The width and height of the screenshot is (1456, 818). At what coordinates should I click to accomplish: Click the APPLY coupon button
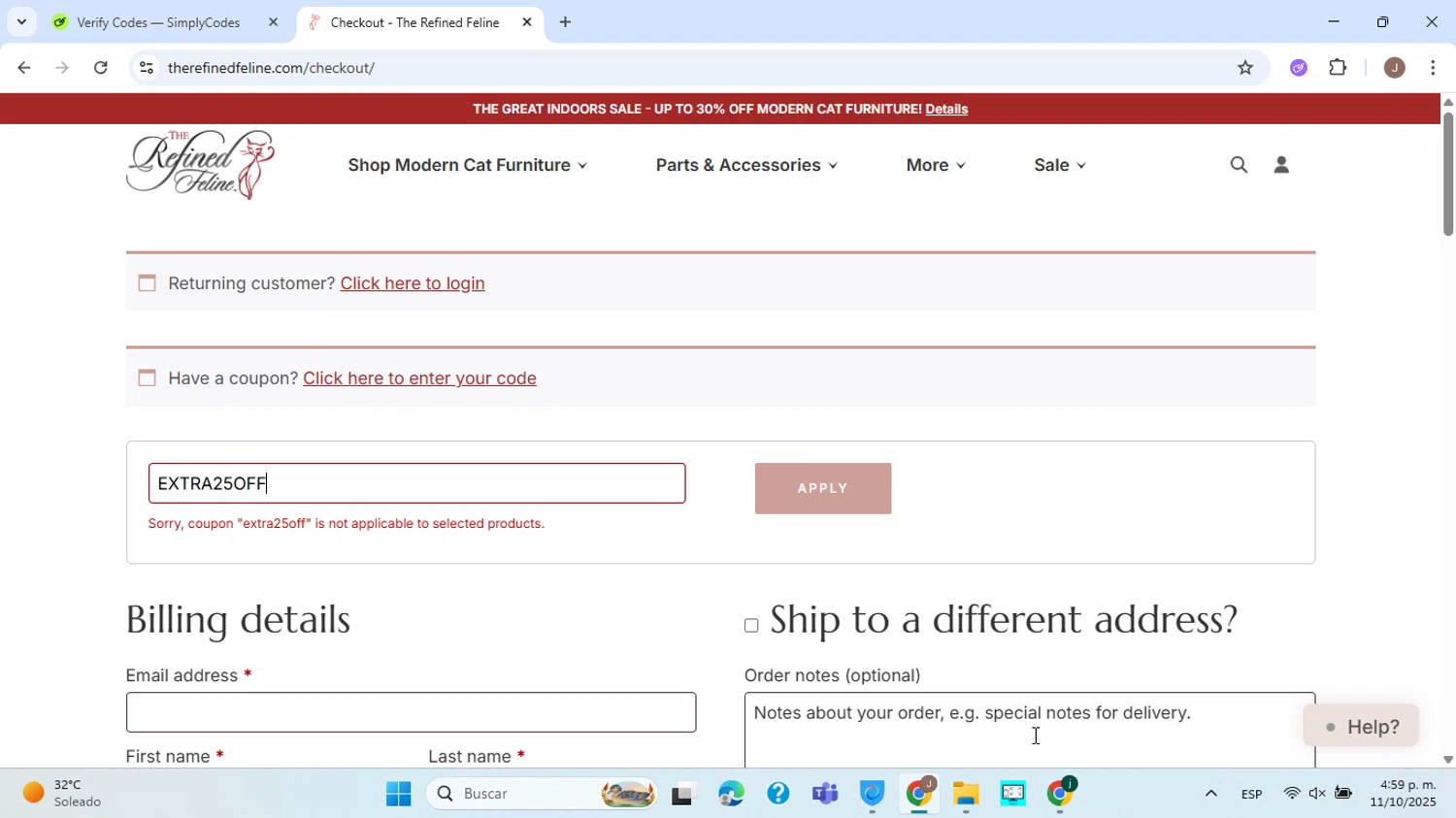point(823,488)
